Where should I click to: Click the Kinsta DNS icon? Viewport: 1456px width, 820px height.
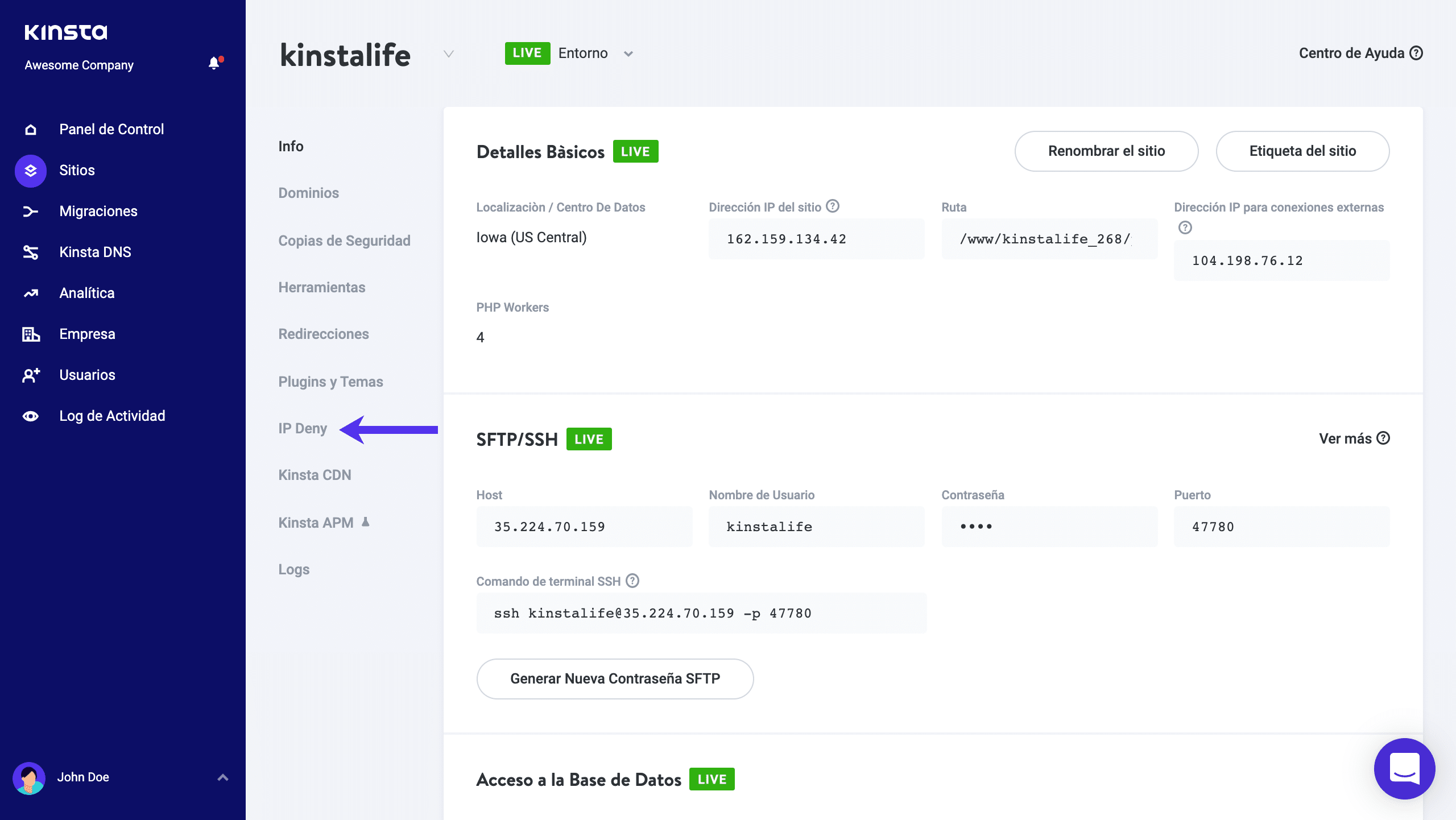(x=31, y=252)
